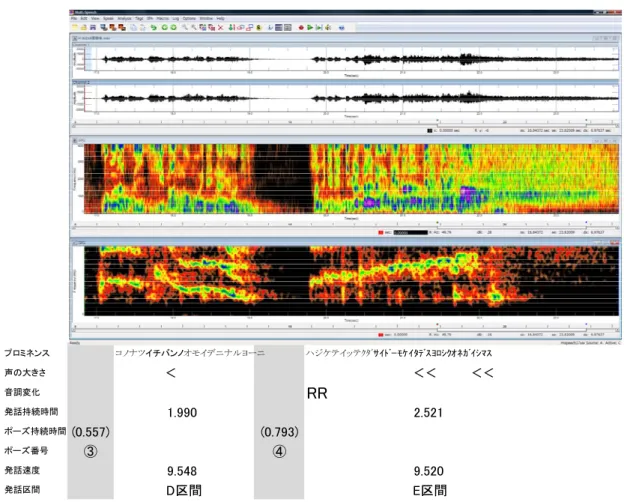Click the bottom panel horizontal scrollbar
Image resolution: width=624 pixels, height=502 pixels.
point(346,330)
